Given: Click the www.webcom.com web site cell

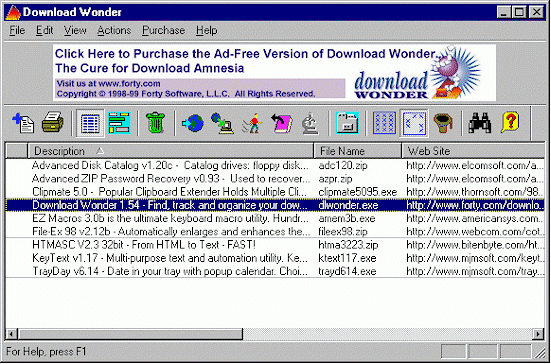Looking at the screenshot, I should pos(475,232).
